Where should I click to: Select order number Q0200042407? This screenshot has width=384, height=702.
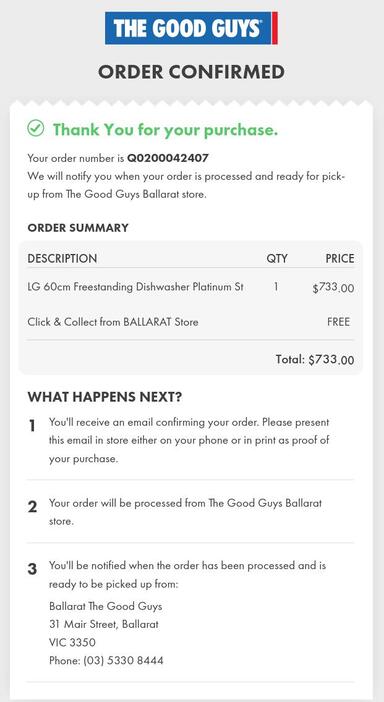coord(168,158)
